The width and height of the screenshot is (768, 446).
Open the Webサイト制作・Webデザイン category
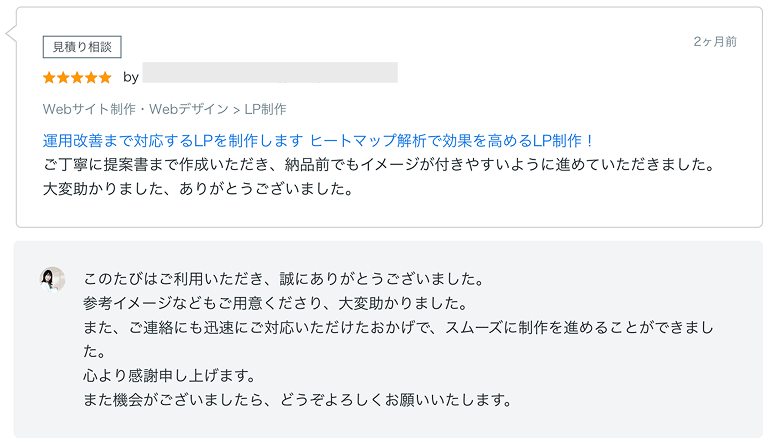tap(135, 109)
